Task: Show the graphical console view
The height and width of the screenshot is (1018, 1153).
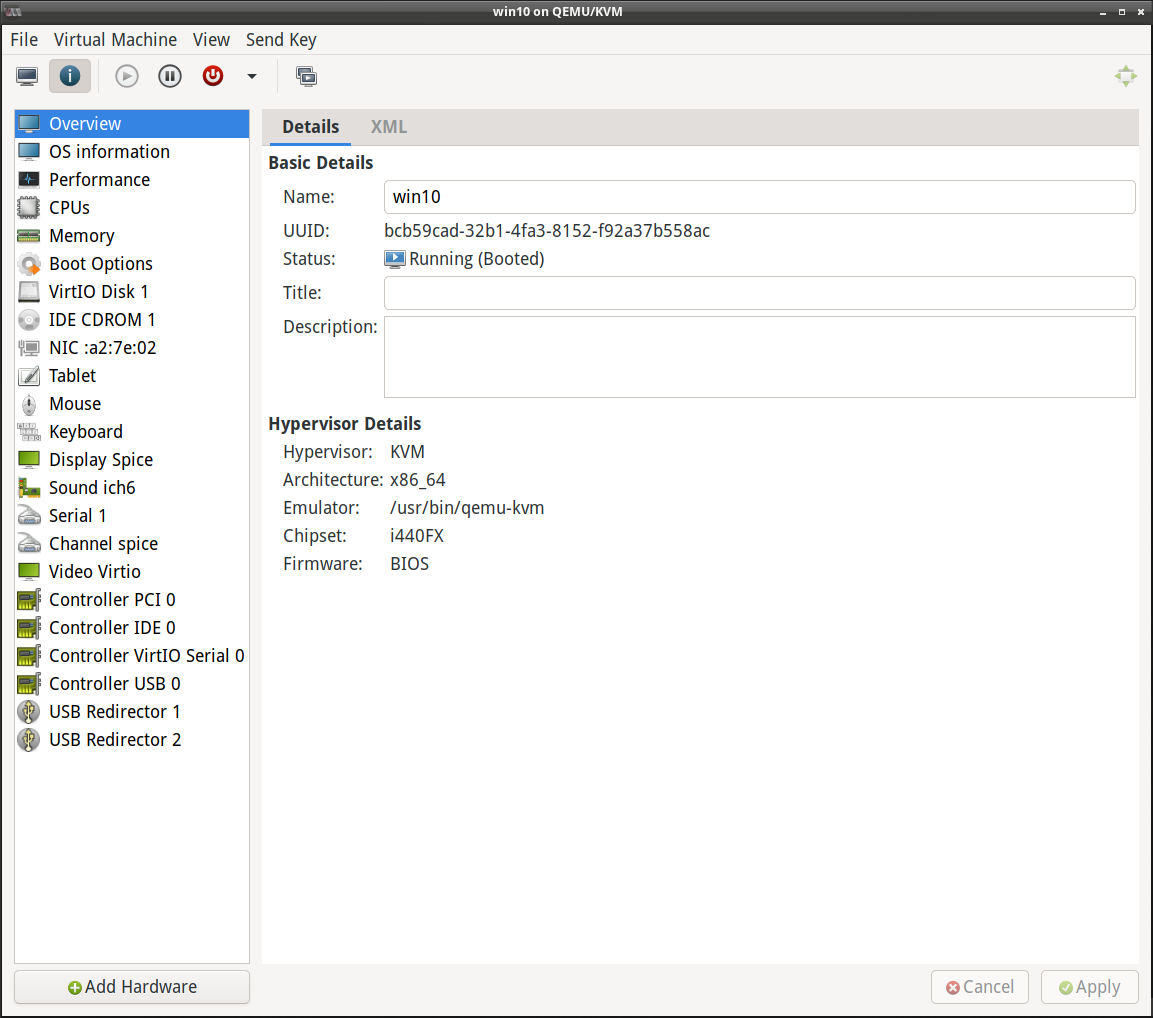Action: 27,76
